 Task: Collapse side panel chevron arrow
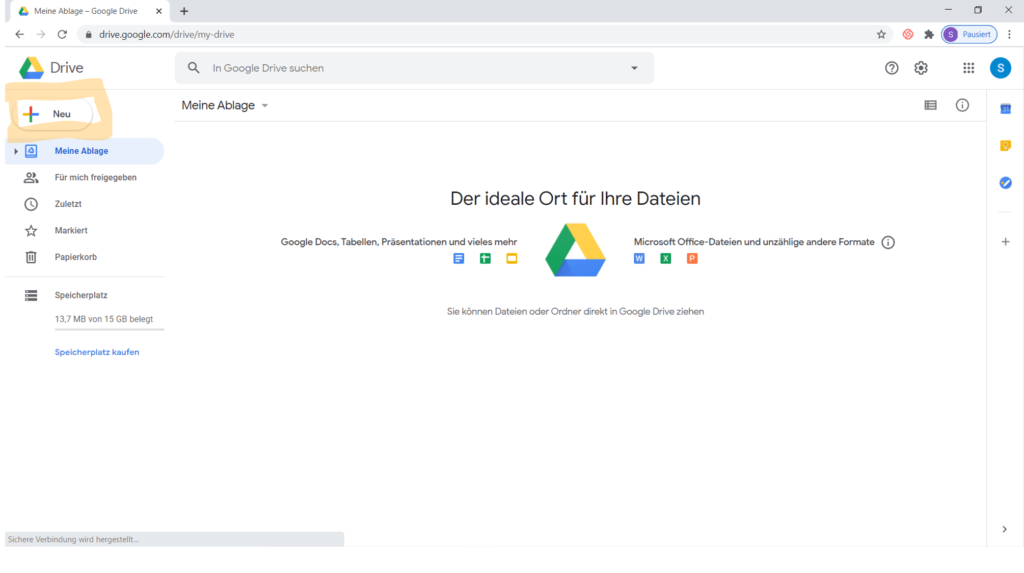[1004, 529]
